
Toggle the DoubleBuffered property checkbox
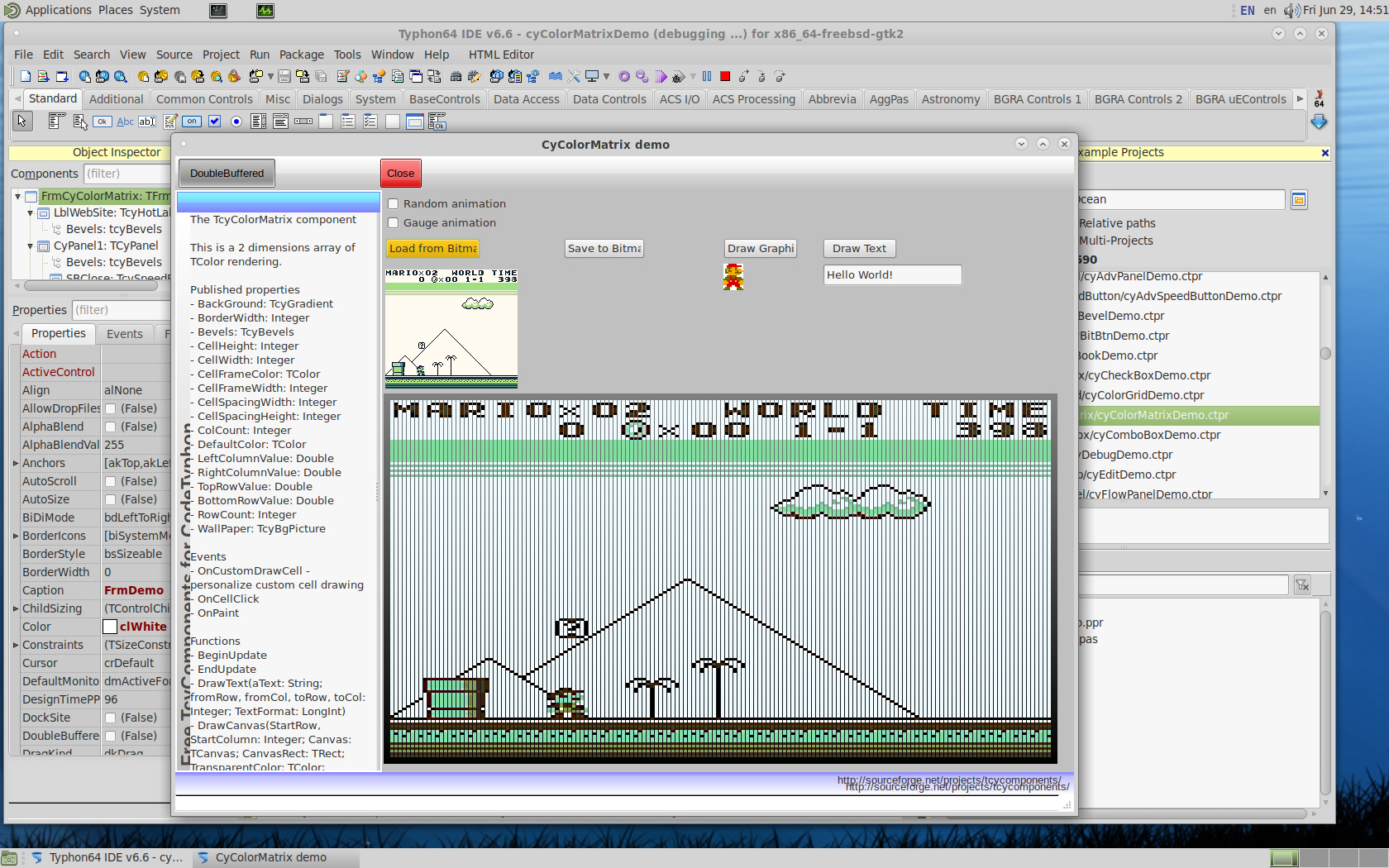pos(111,736)
